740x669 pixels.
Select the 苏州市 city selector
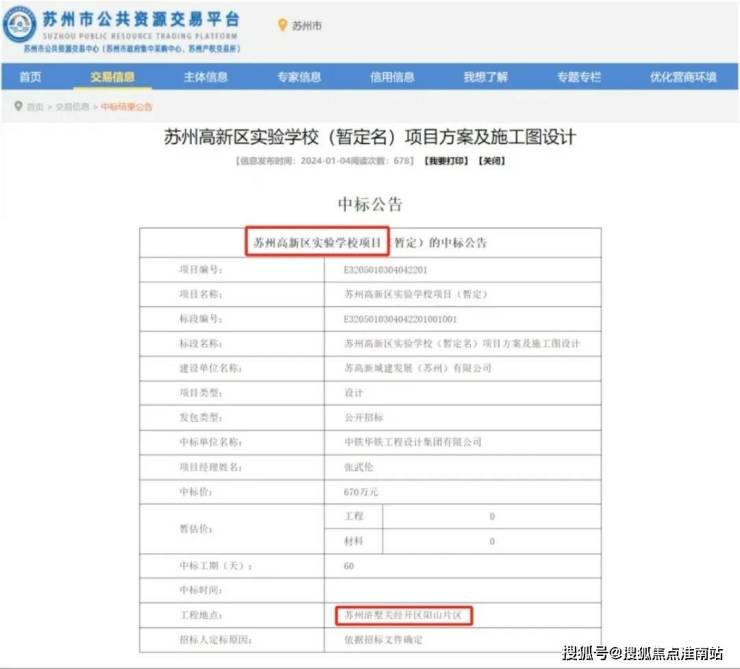click(307, 25)
